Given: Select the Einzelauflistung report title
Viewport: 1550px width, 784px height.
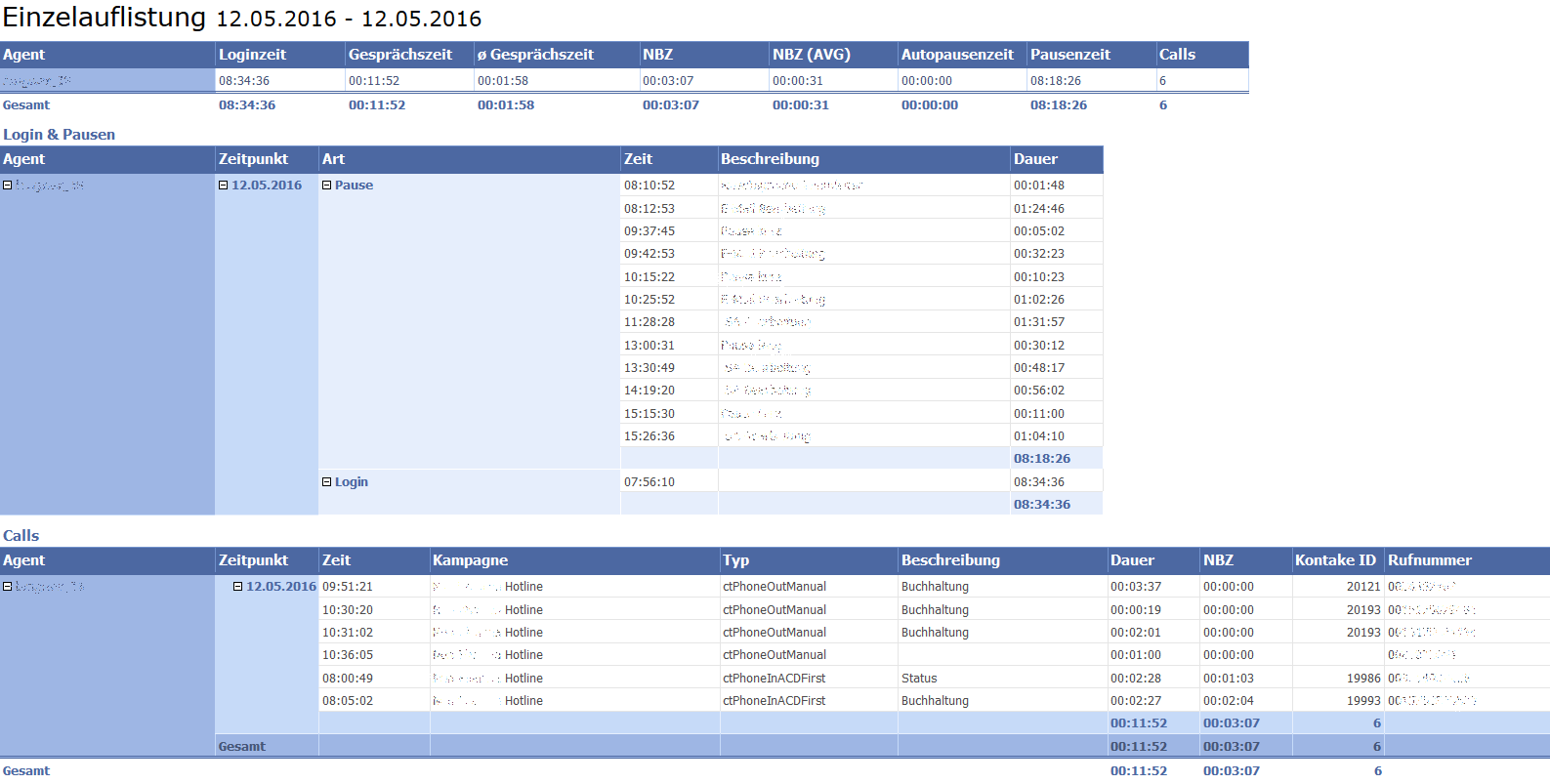Looking at the screenshot, I should point(105,18).
